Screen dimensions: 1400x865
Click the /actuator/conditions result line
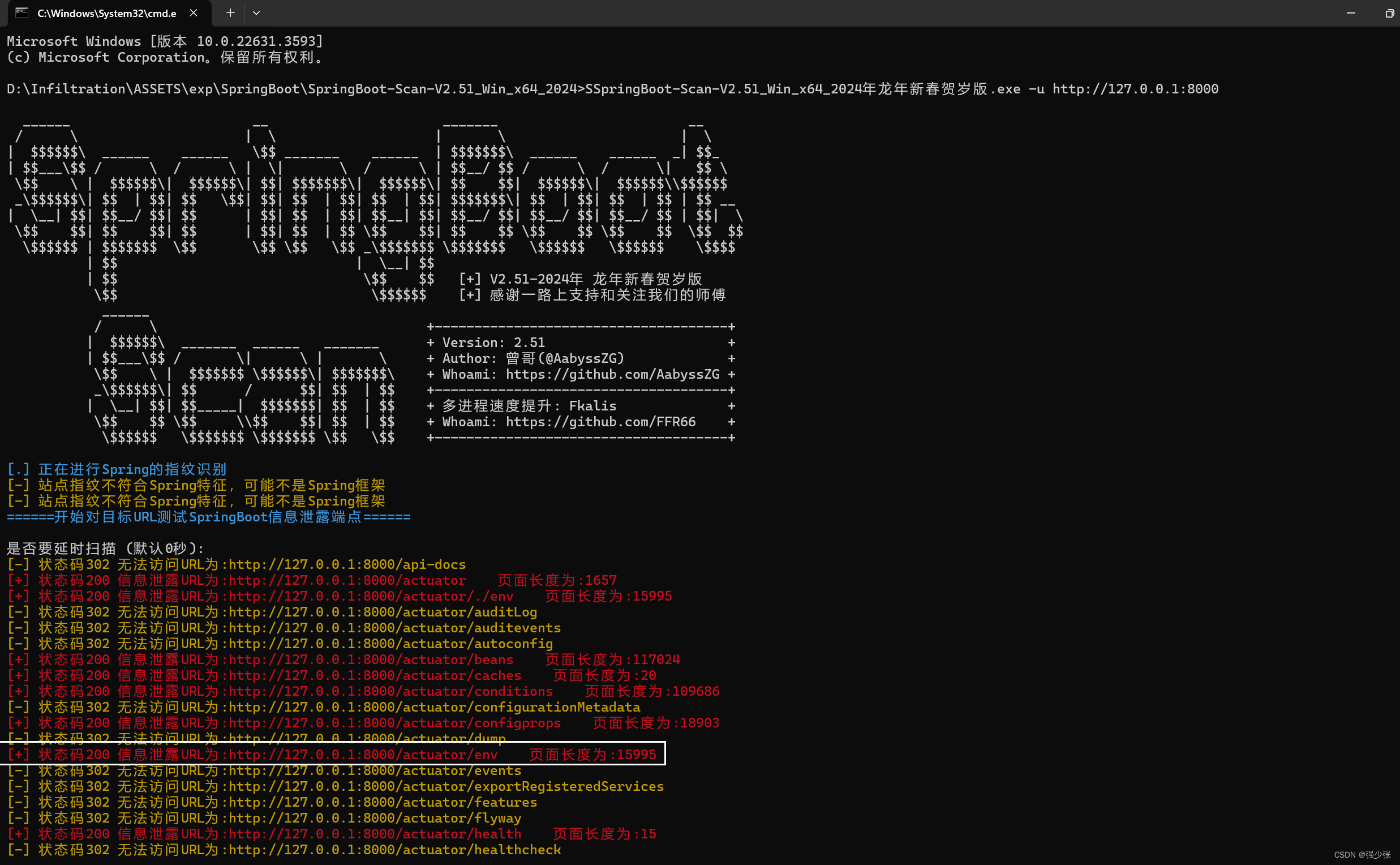pos(363,691)
